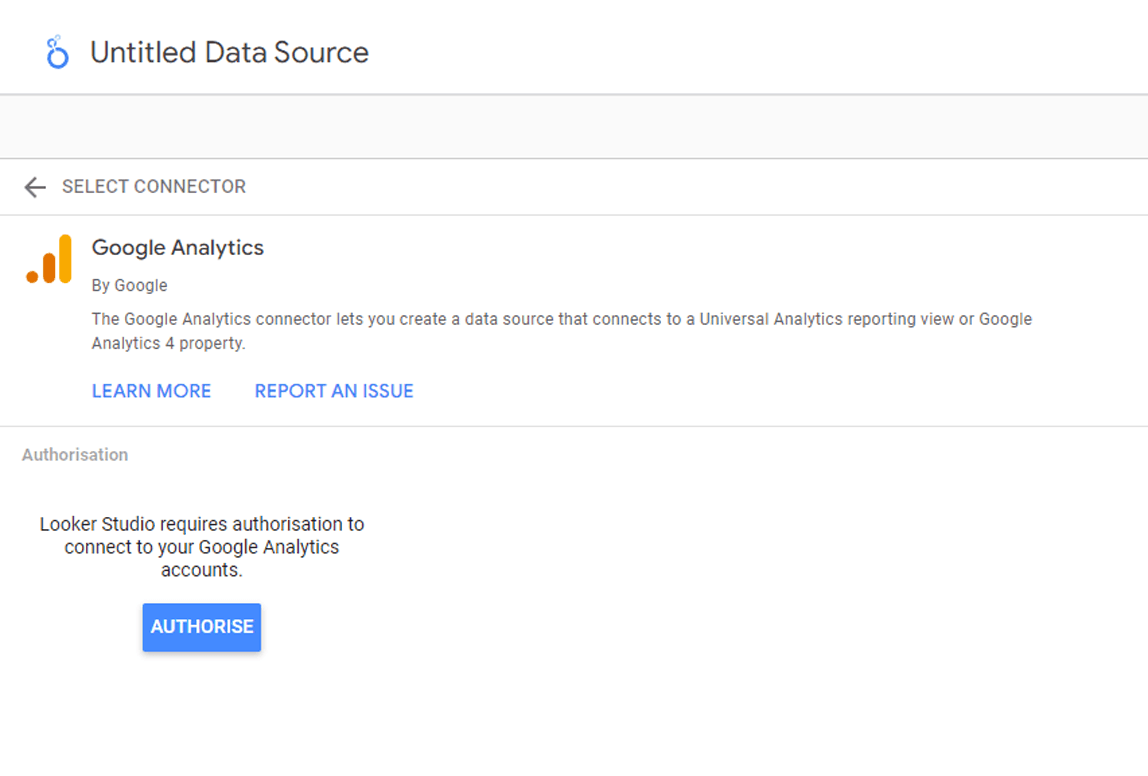Click the By Google text
The width and height of the screenshot is (1148, 776).
[130, 286]
